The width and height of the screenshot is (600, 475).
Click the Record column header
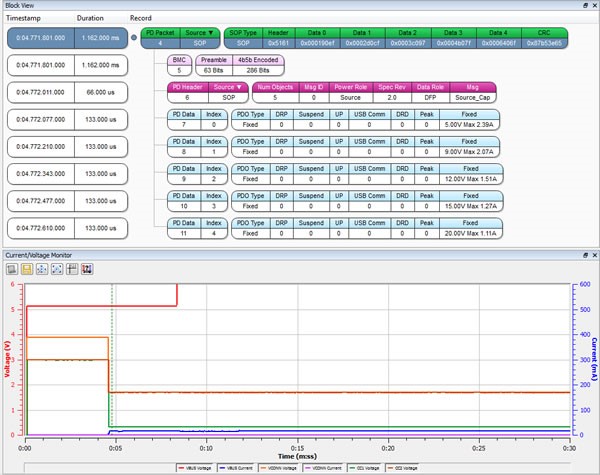(141, 18)
